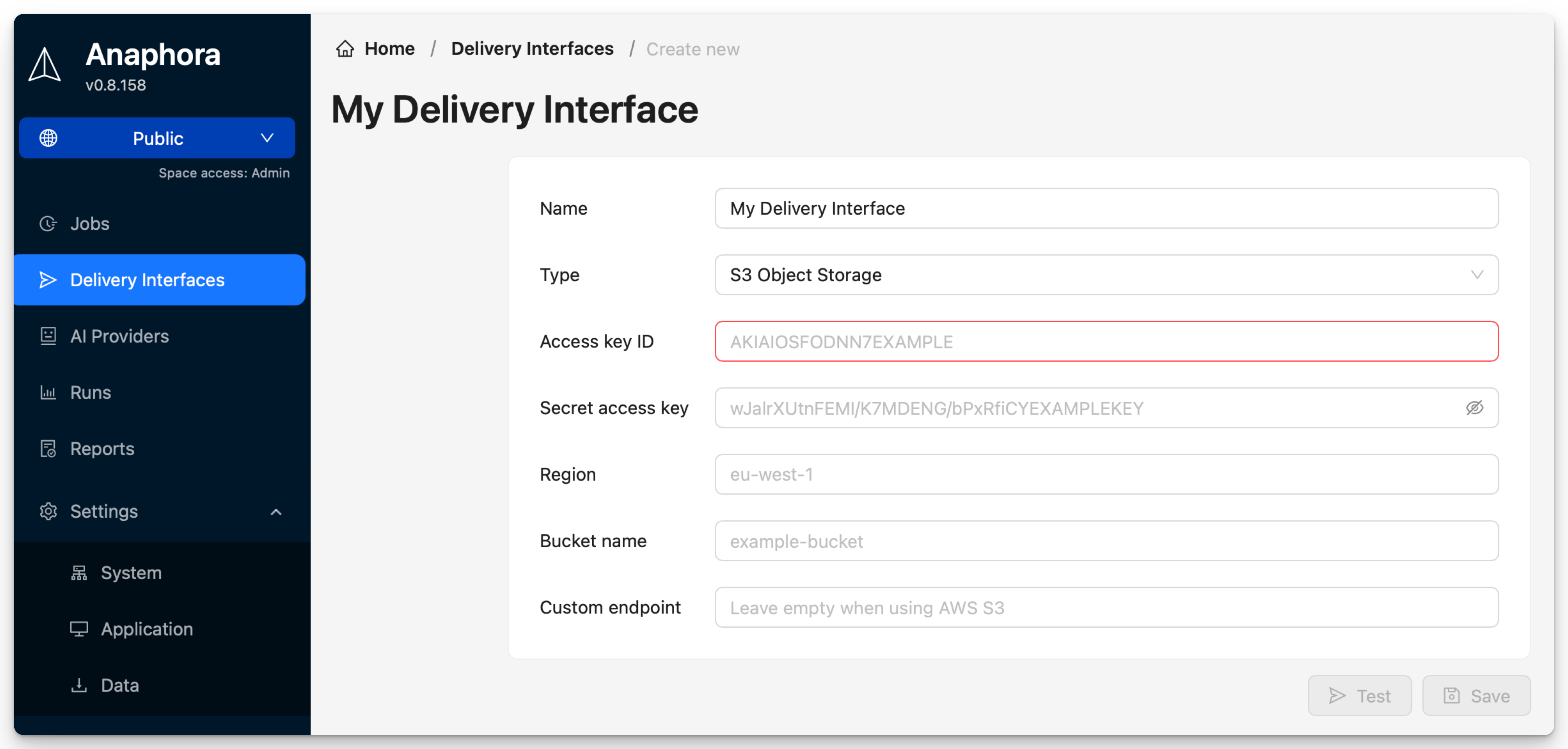Reveal the hidden secret access key
Screen dimensions: 1568x749
pyautogui.click(x=1475, y=408)
